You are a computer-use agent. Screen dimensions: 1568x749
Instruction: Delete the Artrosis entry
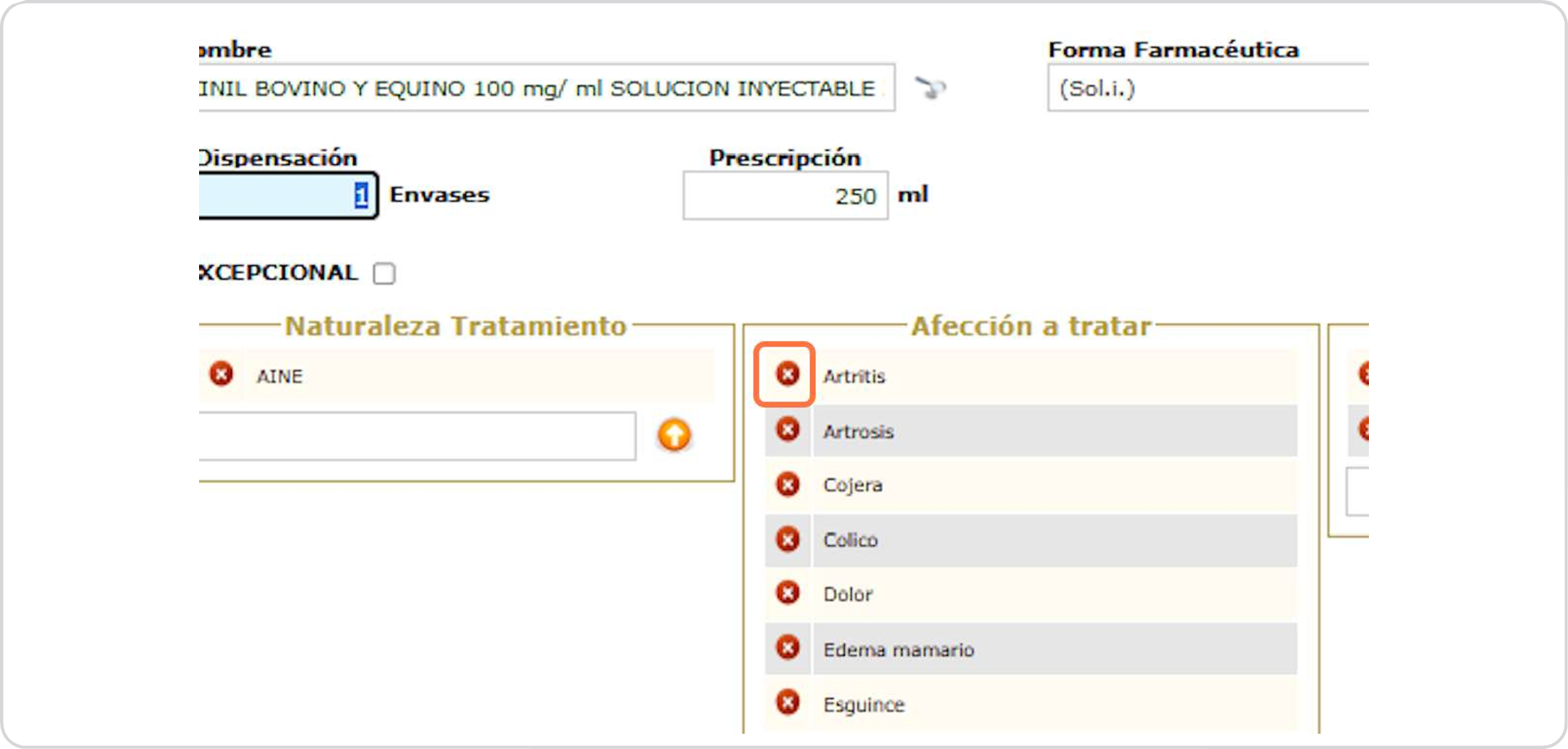[787, 429]
